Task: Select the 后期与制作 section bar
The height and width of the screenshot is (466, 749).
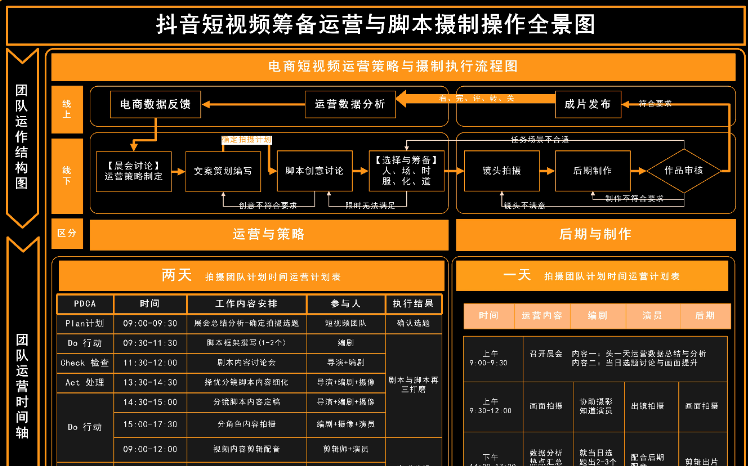Action: pyautogui.click(x=595, y=234)
